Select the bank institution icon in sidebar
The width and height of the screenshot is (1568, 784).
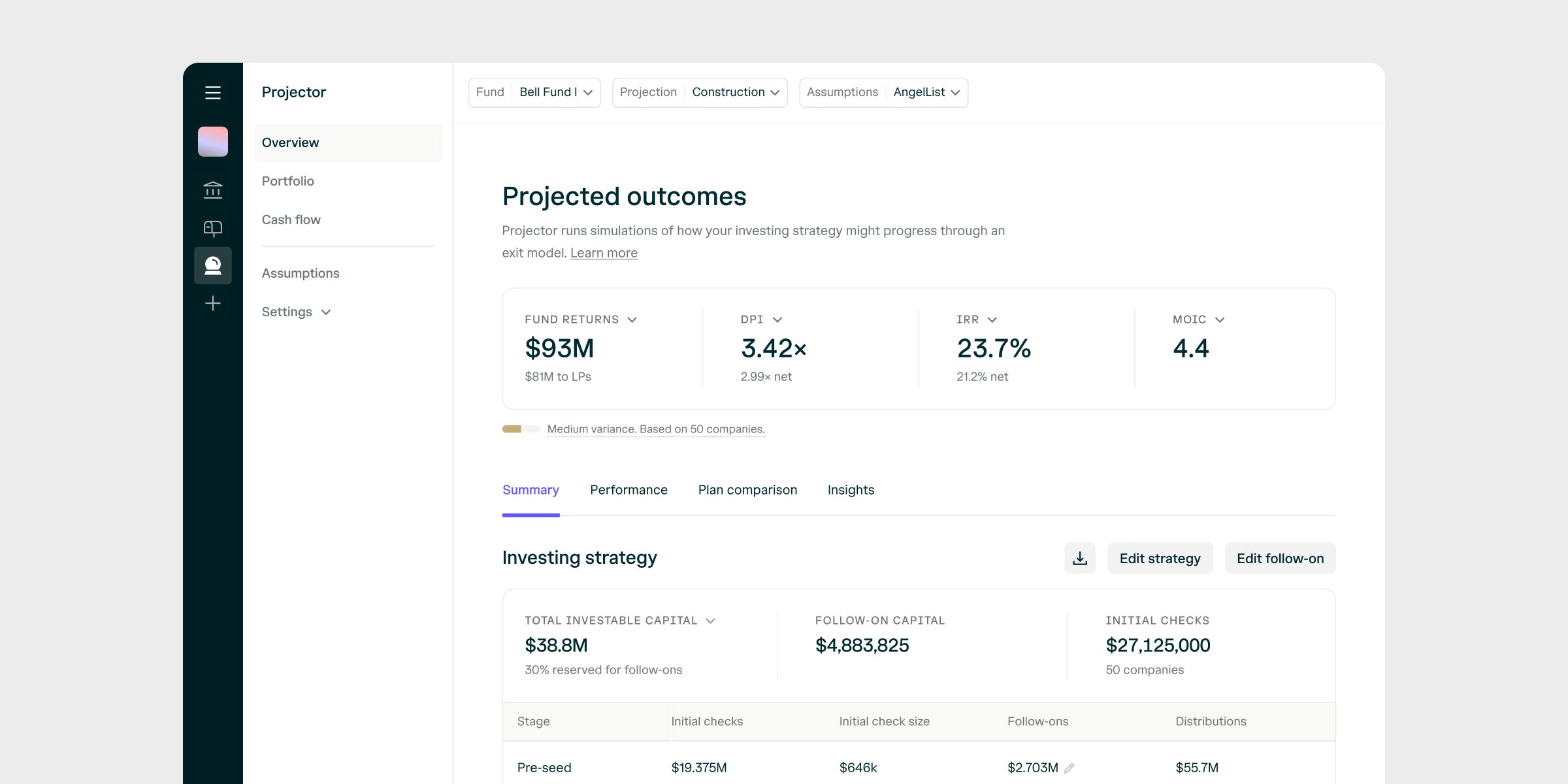tap(213, 189)
